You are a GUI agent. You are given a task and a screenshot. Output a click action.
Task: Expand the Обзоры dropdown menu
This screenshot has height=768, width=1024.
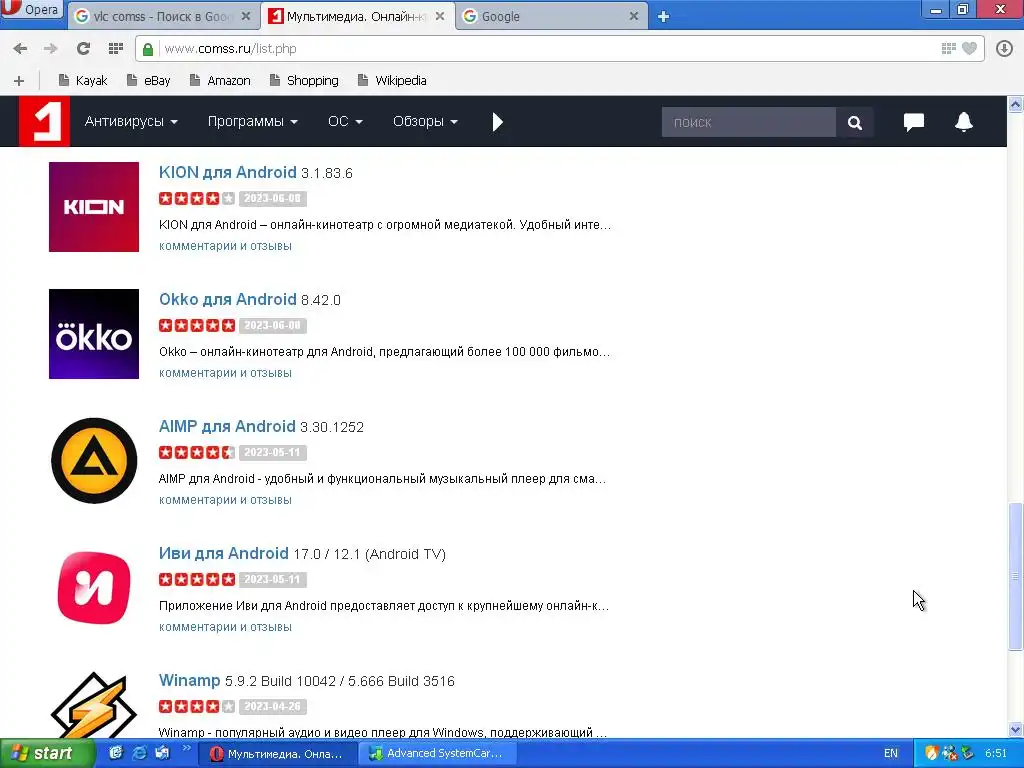425,121
